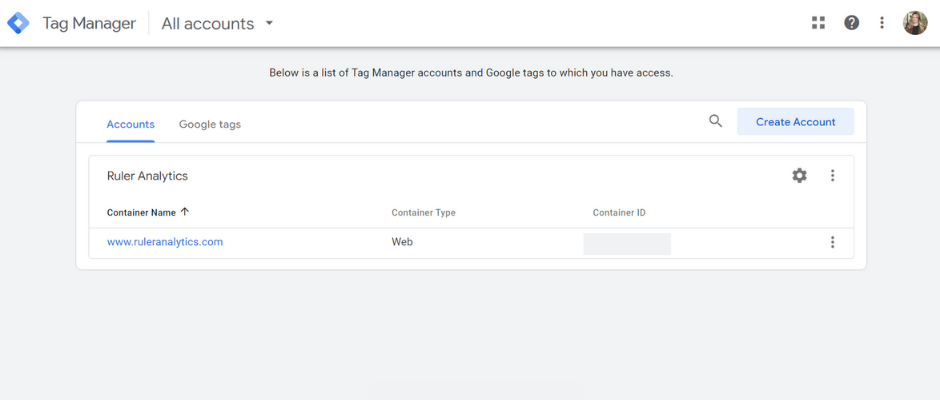Click the user profile avatar

(915, 23)
